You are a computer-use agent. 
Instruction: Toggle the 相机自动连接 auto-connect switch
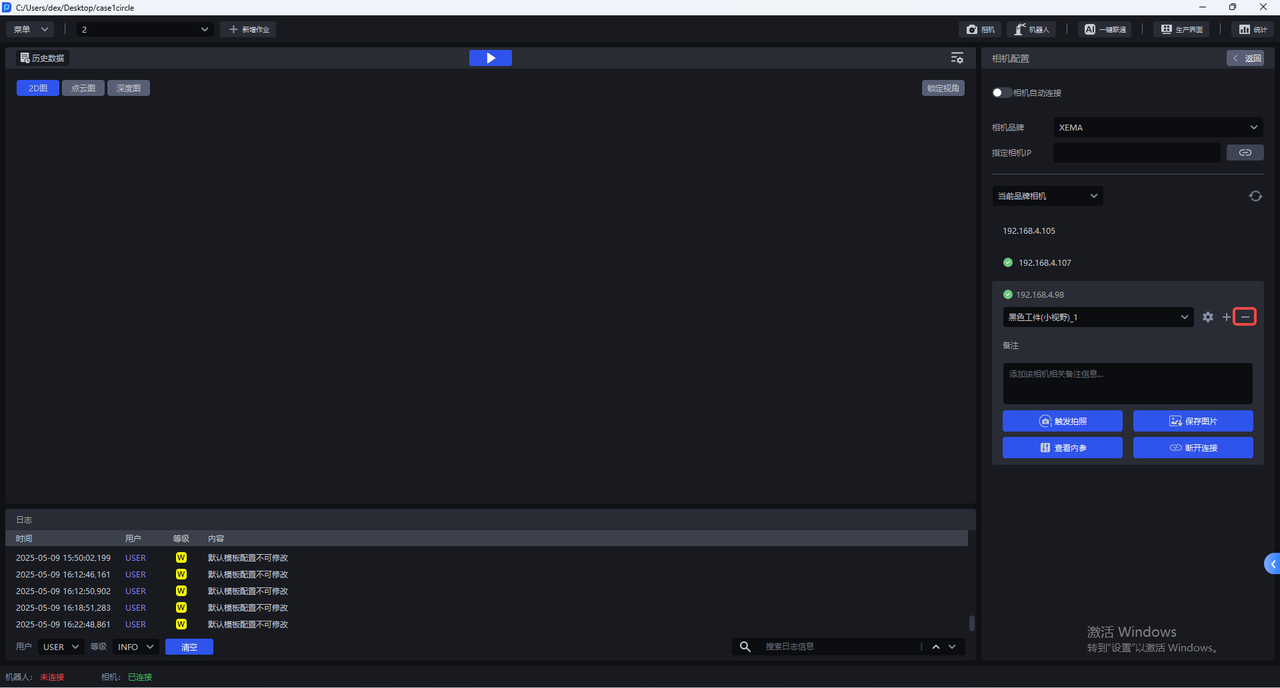(1001, 93)
